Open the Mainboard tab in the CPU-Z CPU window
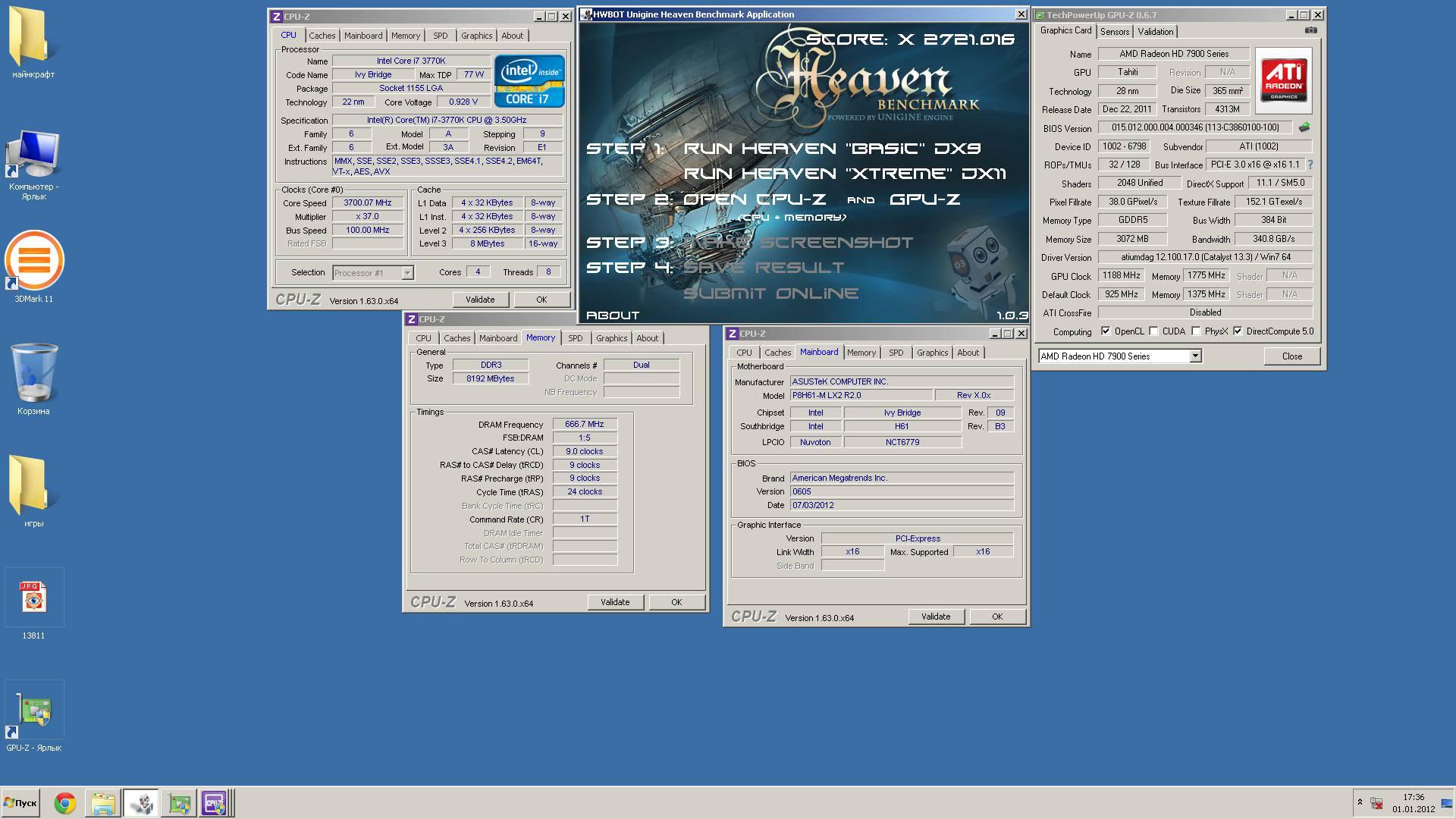The image size is (1456, 819). pos(363,36)
